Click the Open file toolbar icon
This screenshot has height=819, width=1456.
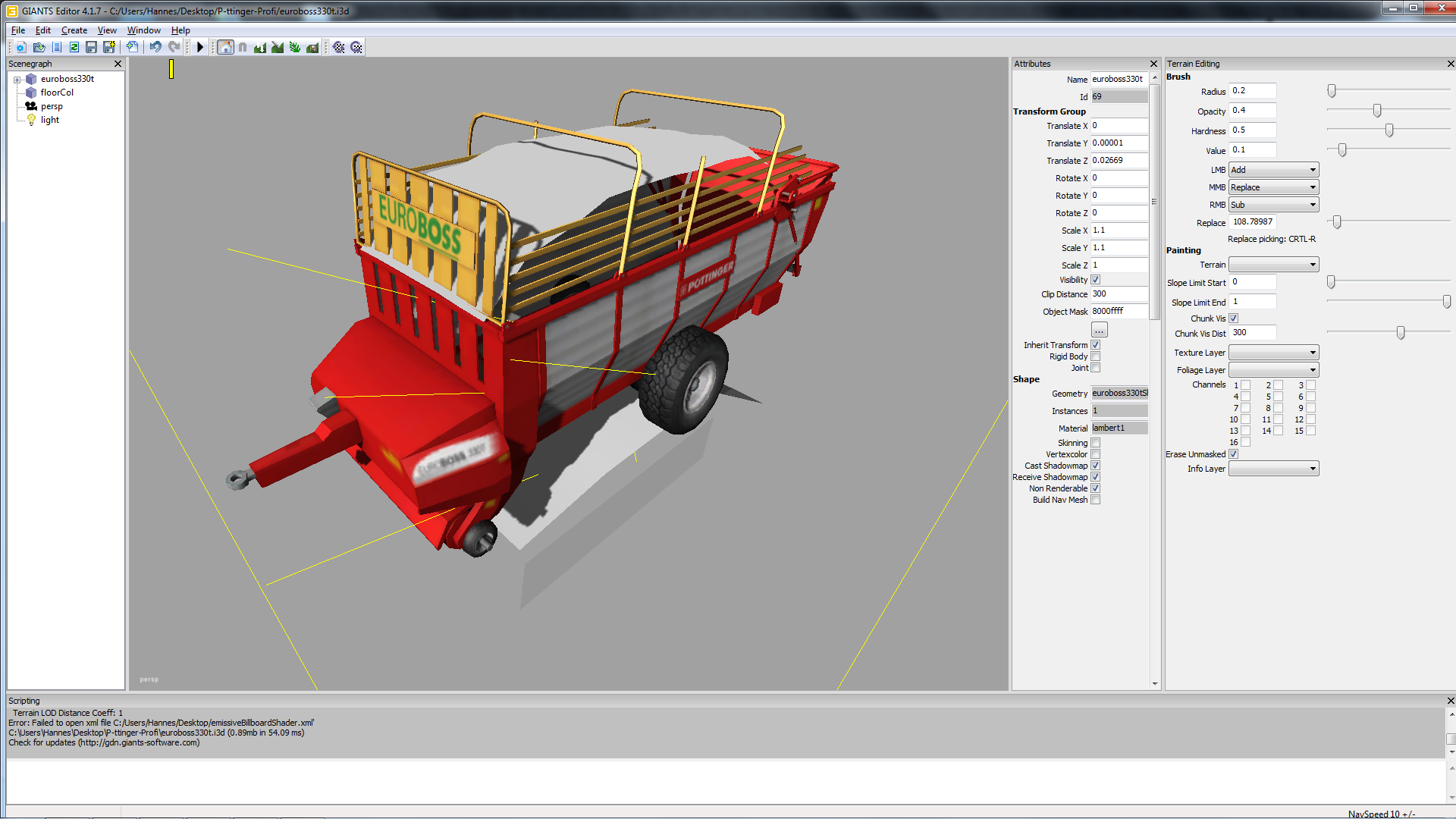click(39, 47)
